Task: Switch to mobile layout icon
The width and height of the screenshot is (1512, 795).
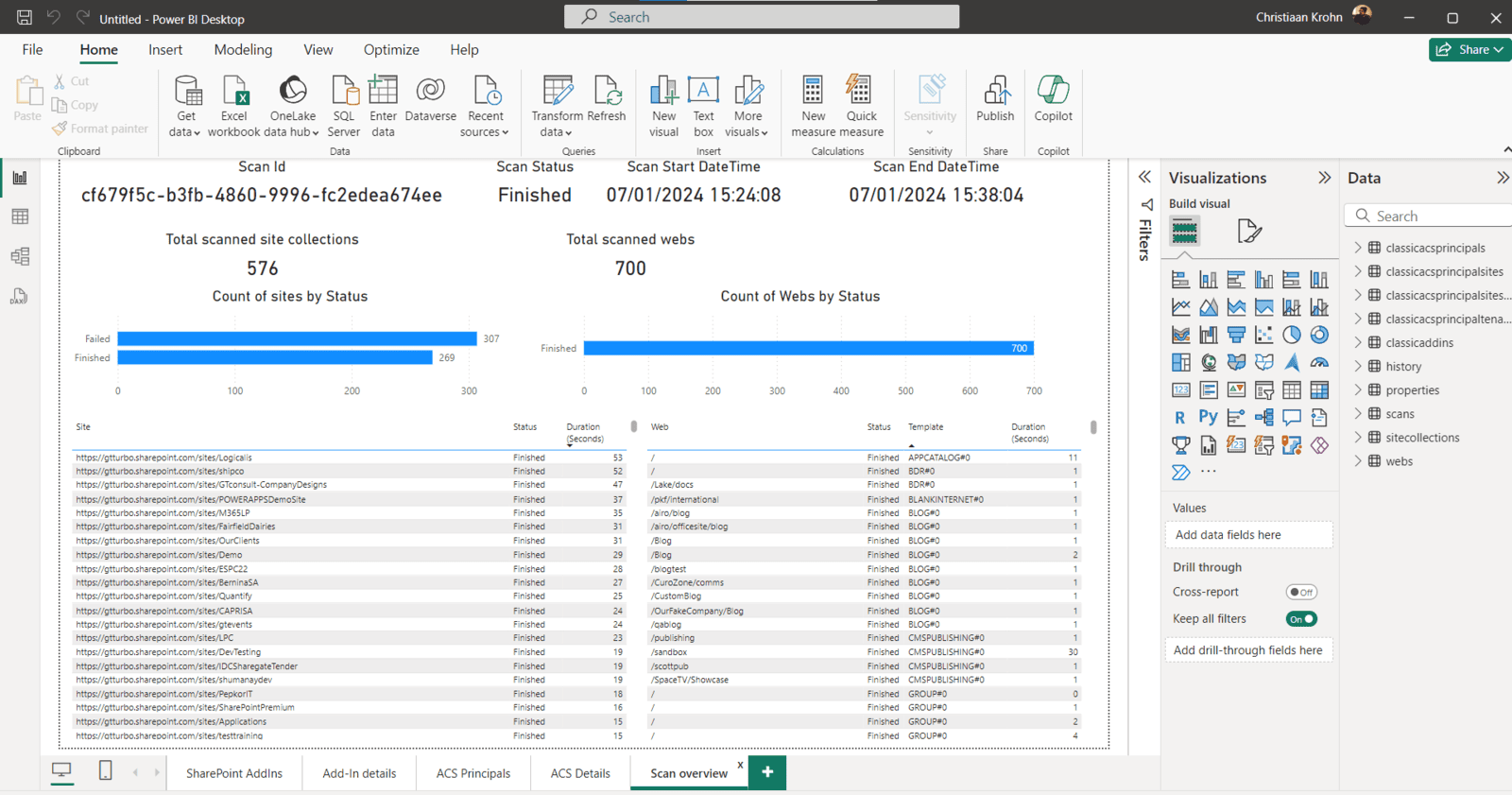Action: [106, 771]
